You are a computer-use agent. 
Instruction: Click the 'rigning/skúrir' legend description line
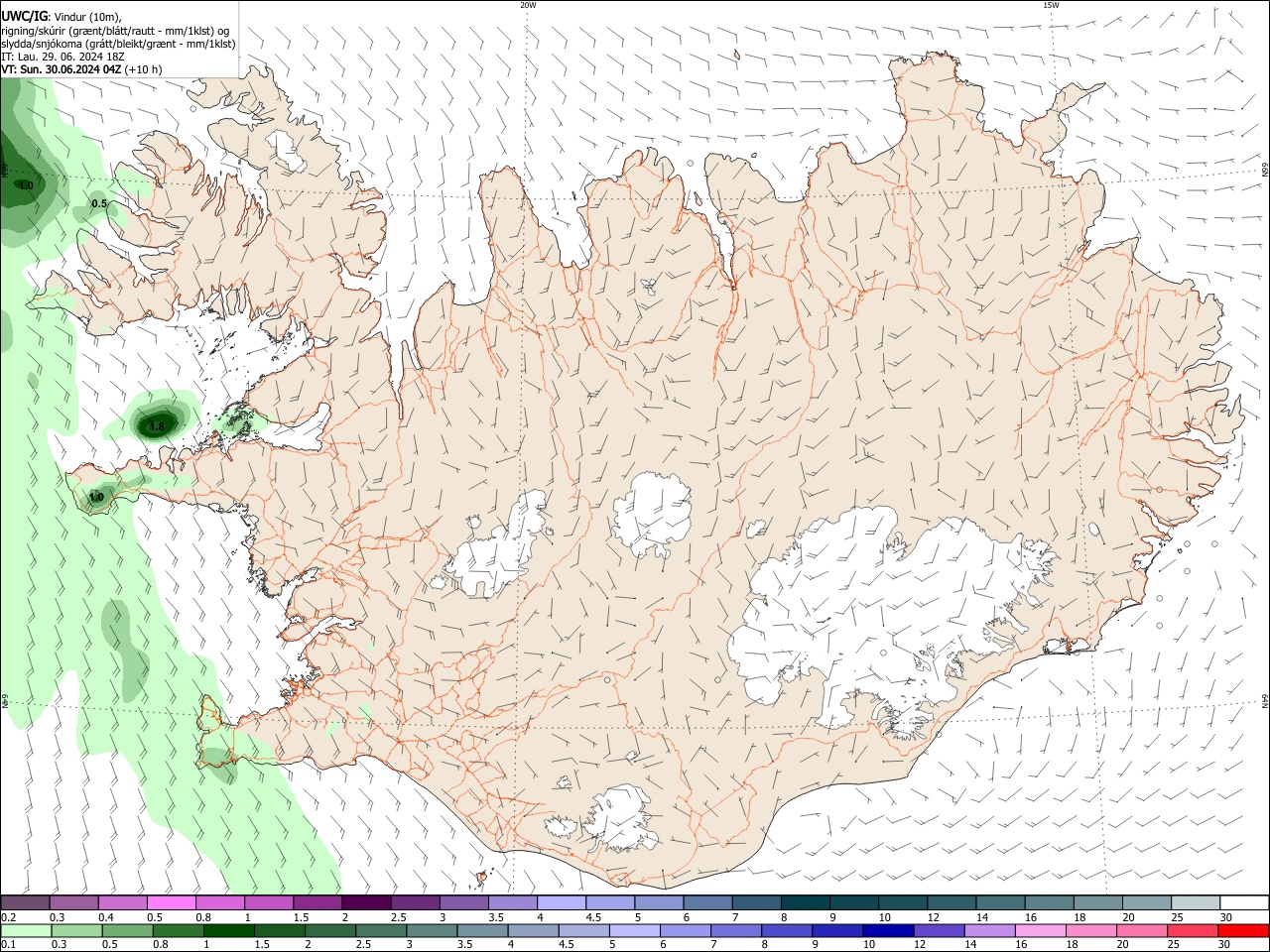click(x=114, y=31)
